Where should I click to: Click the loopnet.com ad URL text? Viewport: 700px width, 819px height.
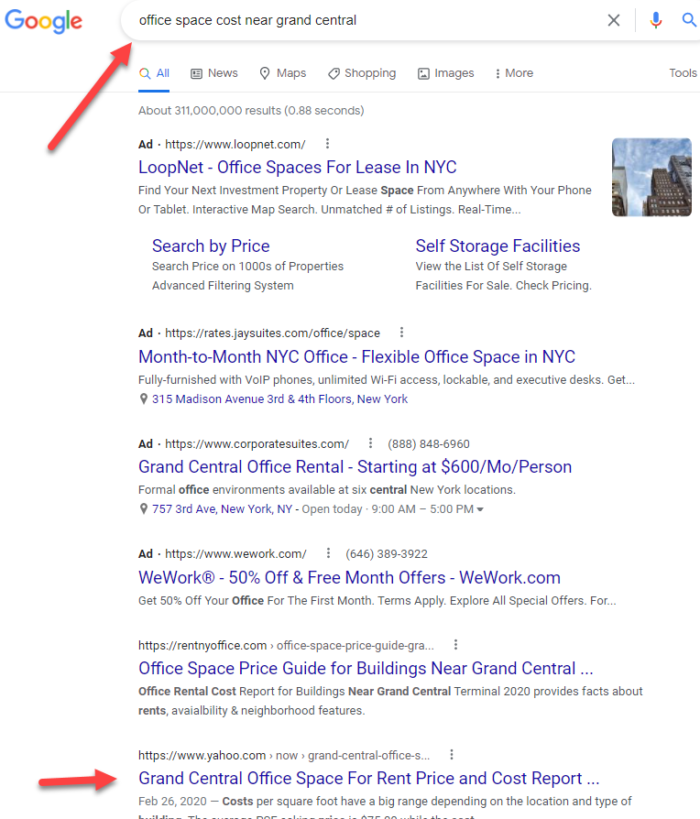235,144
